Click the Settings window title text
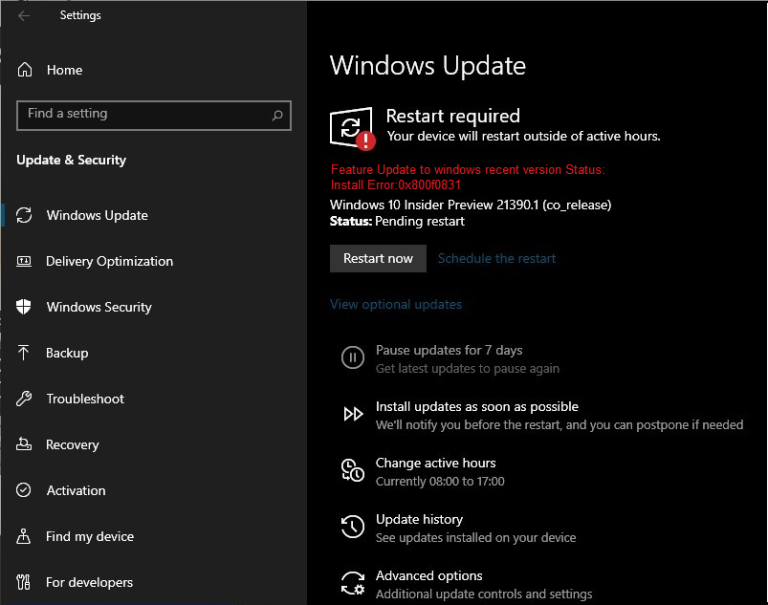Image resolution: width=768 pixels, height=605 pixels. coord(80,15)
